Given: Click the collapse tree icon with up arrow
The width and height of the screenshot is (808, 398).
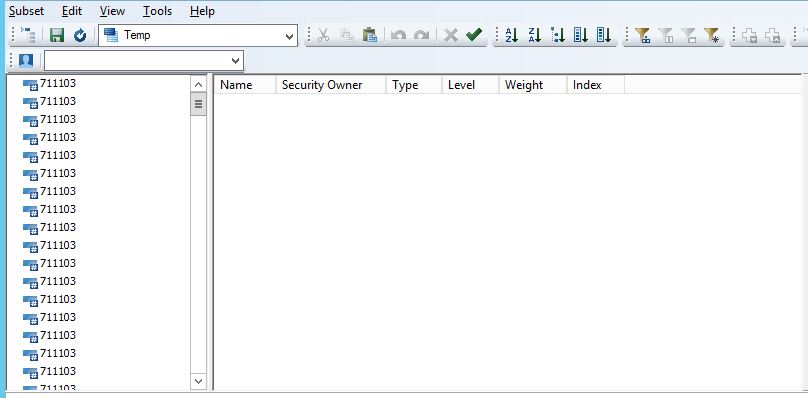Looking at the screenshot, I should pyautogui.click(x=772, y=35).
